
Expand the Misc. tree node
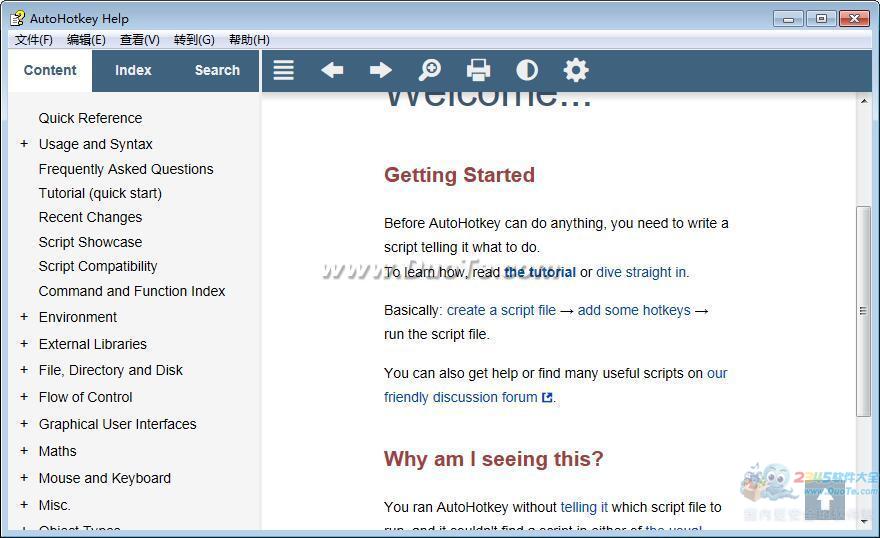24,504
